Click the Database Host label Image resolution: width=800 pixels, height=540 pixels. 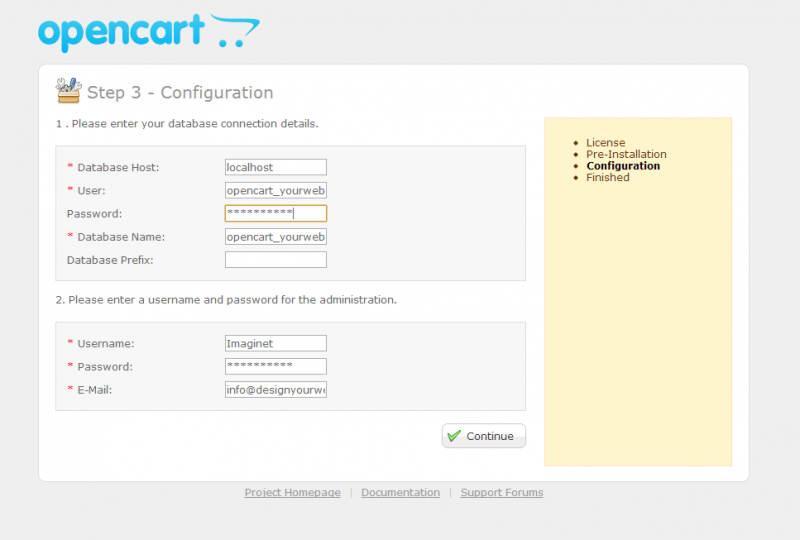click(x=118, y=167)
